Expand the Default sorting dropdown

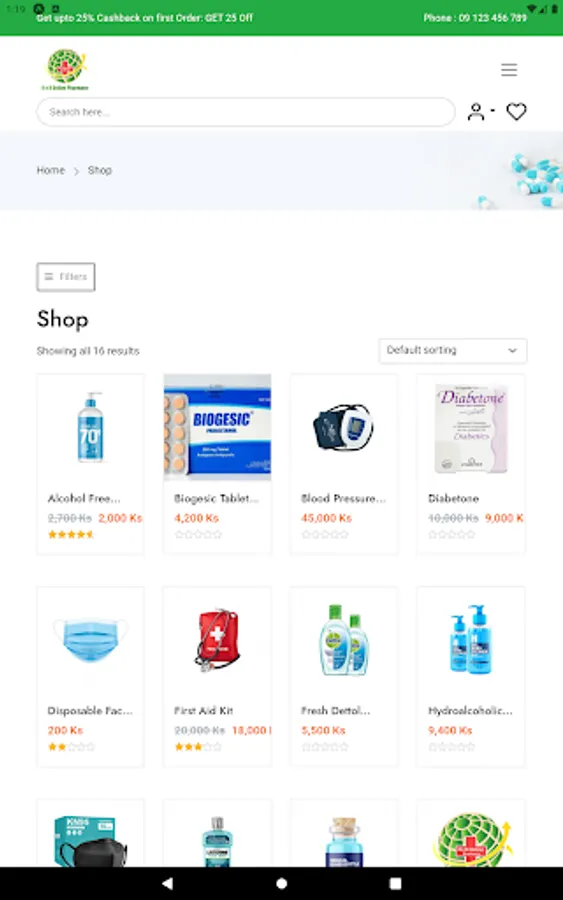pos(452,350)
